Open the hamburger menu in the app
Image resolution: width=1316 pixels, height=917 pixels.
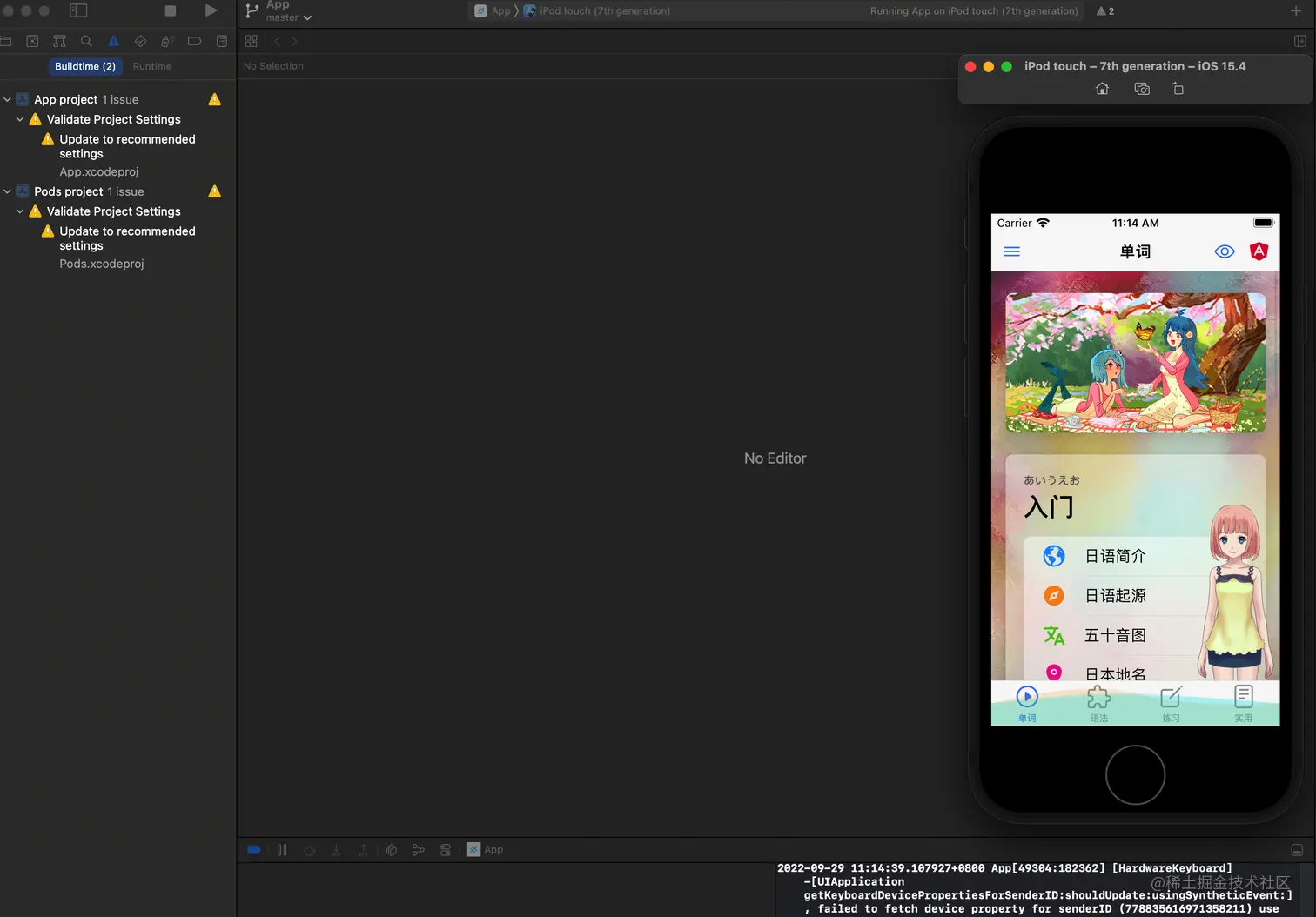(1011, 251)
